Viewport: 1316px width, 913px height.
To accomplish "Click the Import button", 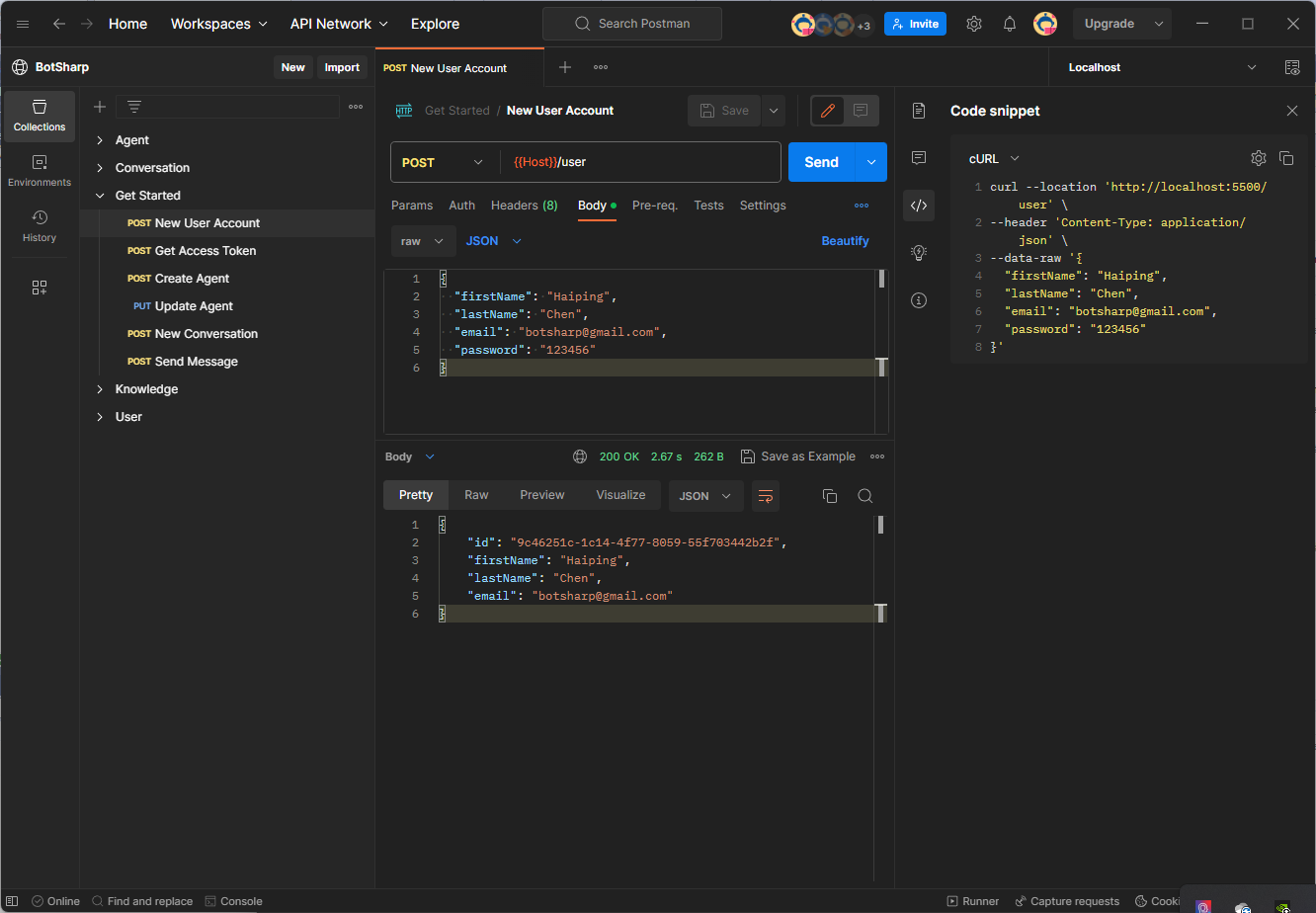I will tap(342, 67).
